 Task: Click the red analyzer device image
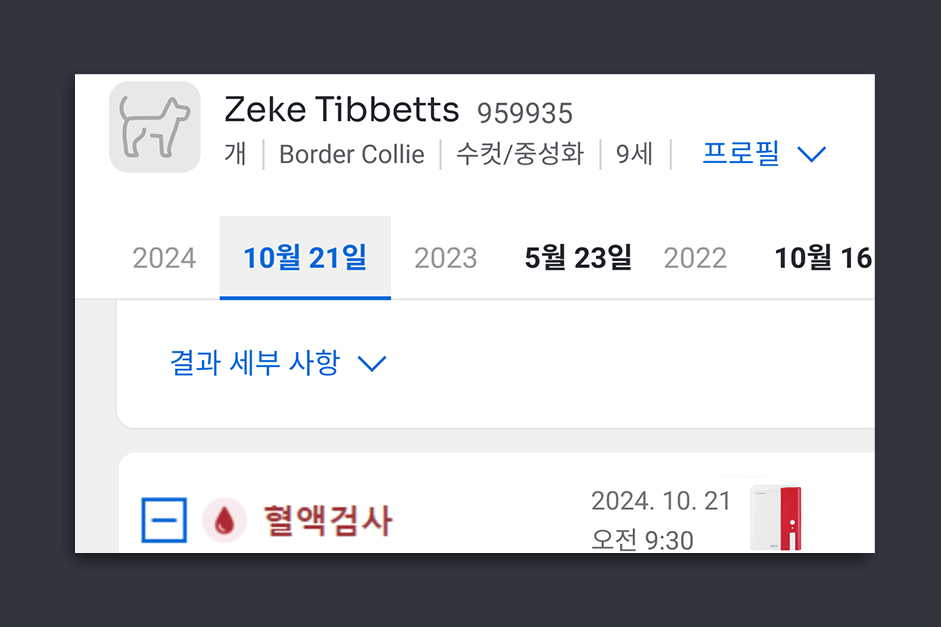click(x=776, y=518)
